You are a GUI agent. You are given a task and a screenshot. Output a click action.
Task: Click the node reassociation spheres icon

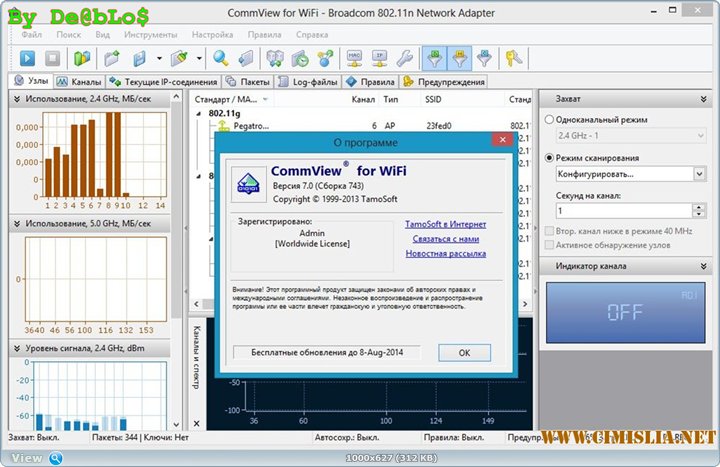point(326,58)
